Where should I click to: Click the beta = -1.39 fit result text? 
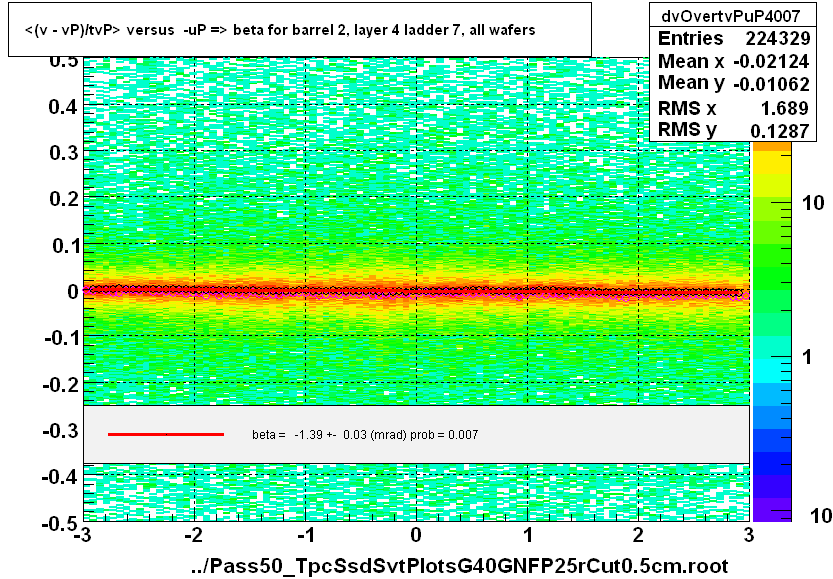tap(365, 435)
